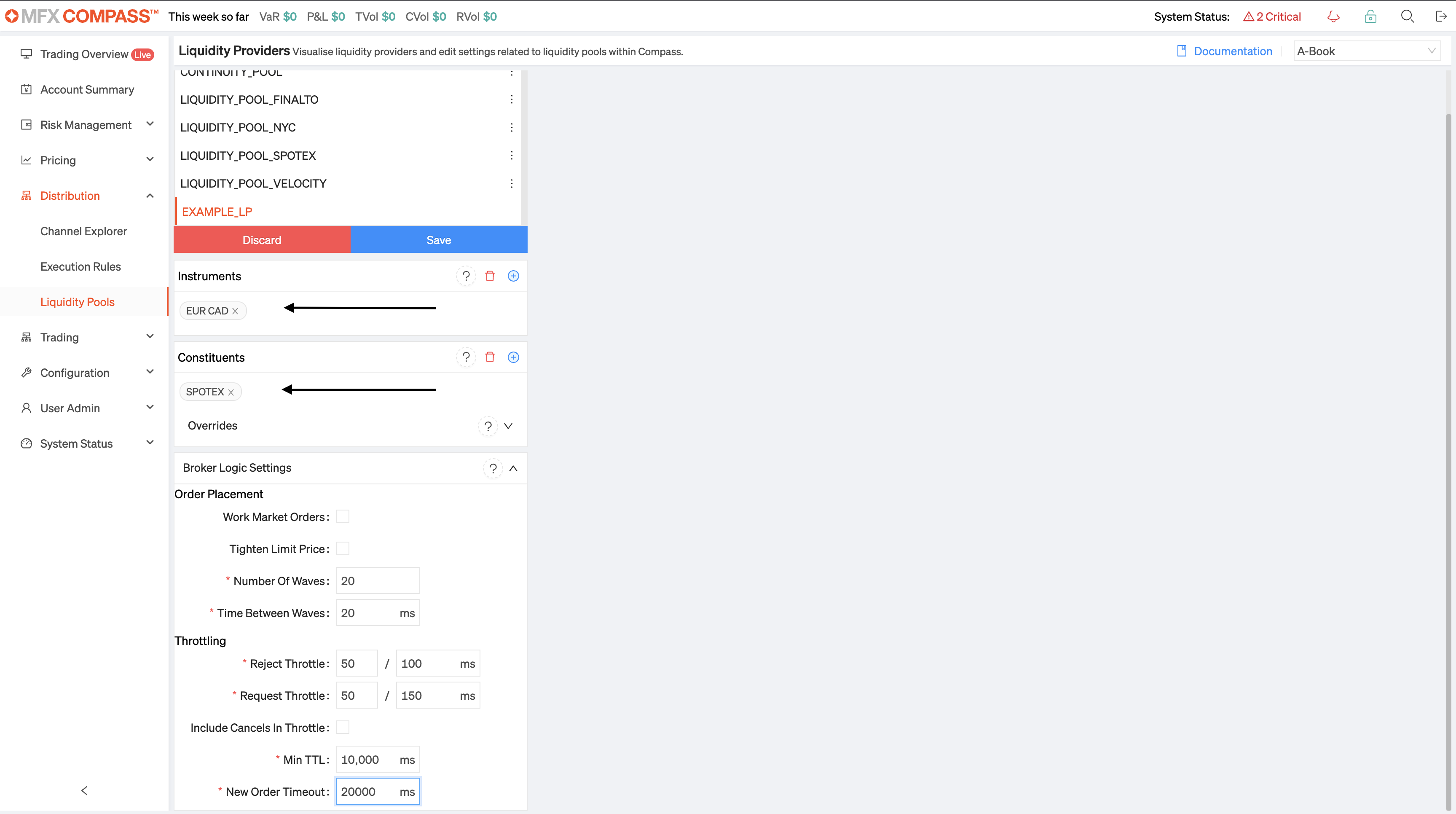Viewport: 1456px width, 814px height.
Task: Open the notifications bell icon
Action: [1333, 16]
